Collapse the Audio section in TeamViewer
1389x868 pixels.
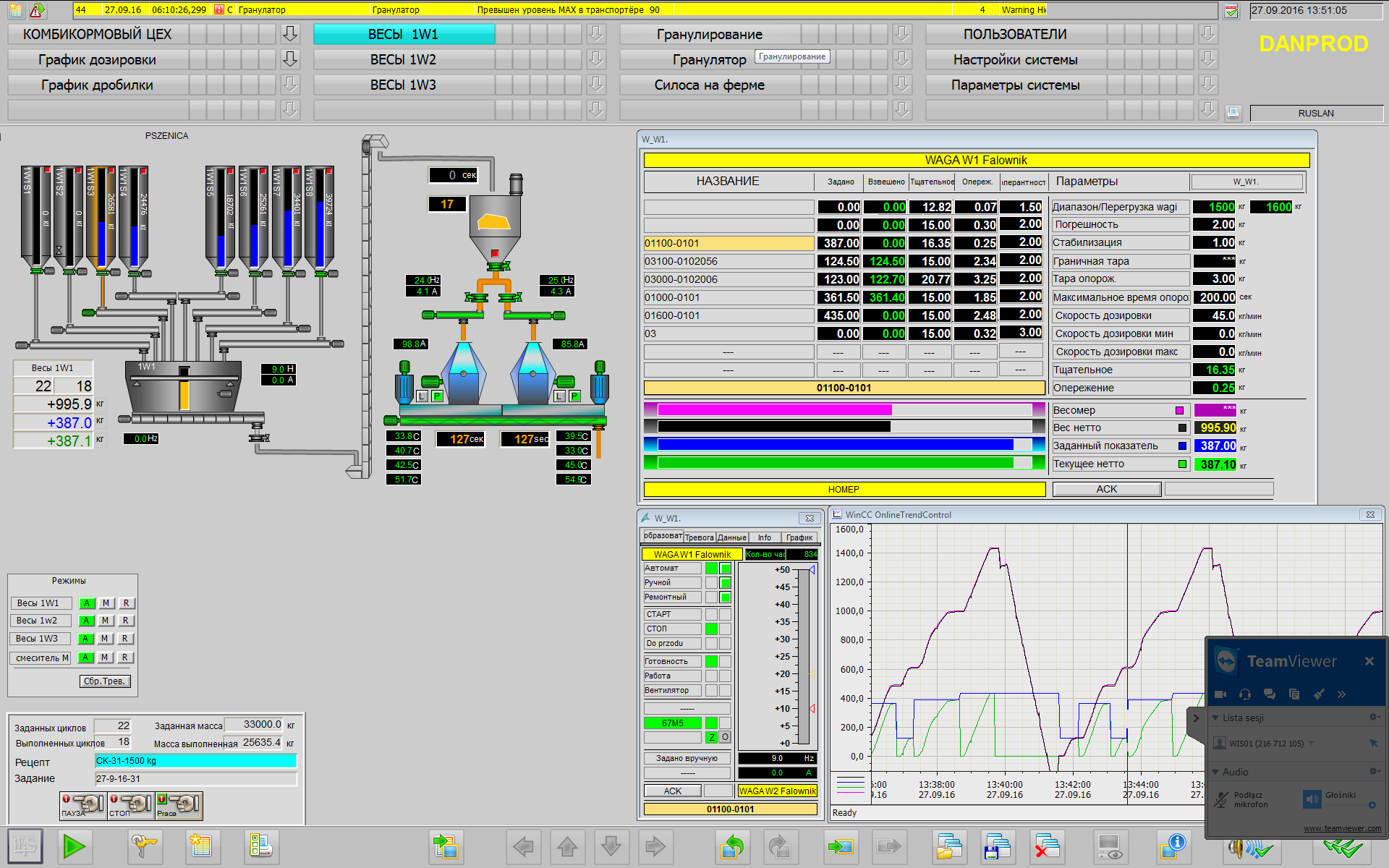tap(1215, 772)
